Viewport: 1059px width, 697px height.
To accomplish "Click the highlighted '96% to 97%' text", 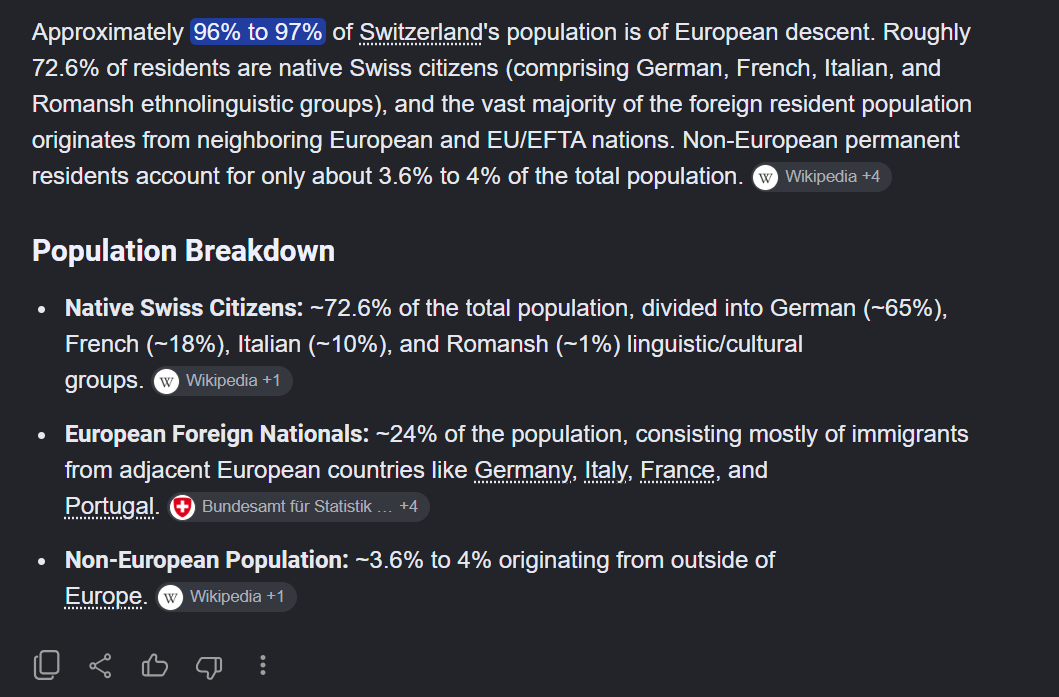I will click(258, 32).
